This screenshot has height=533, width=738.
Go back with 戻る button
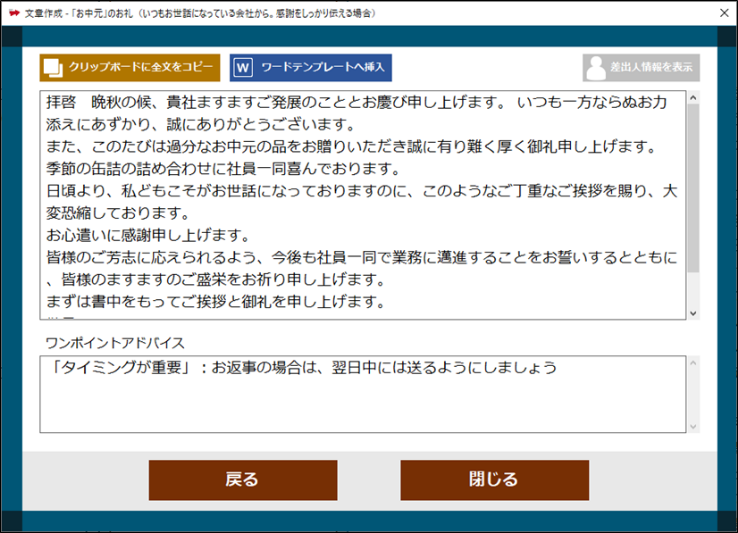pos(243,480)
